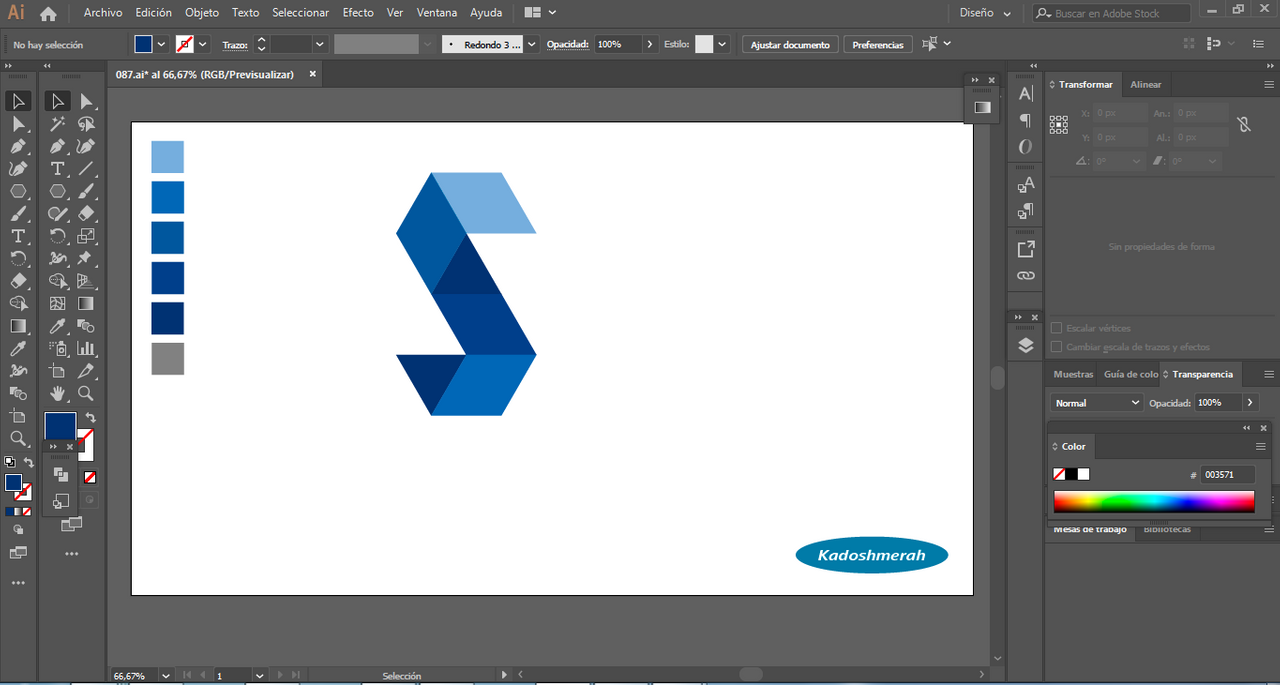This screenshot has width=1280, height=685.
Task: Choose the Blend tool
Action: coord(86,326)
